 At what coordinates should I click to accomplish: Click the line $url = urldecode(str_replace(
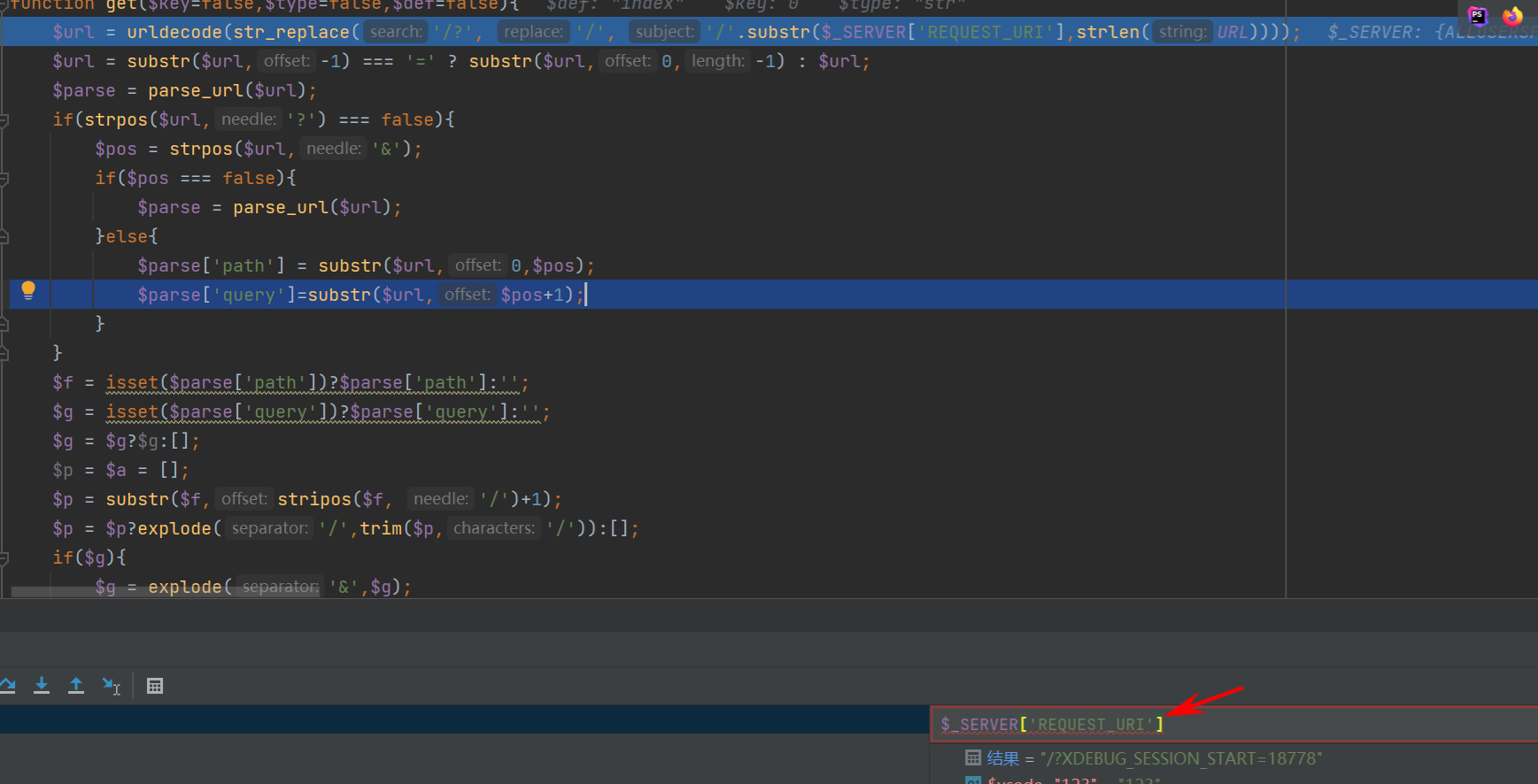[677, 32]
